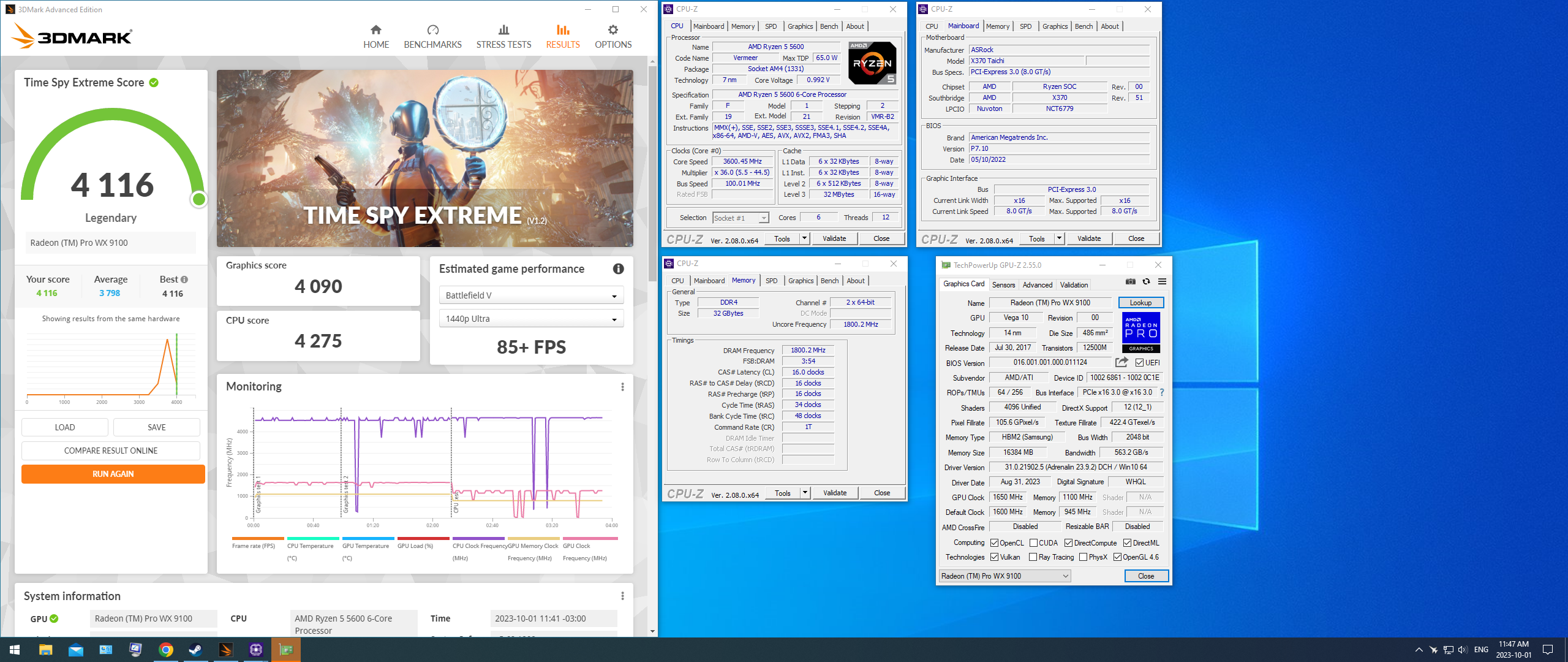Open the GPU-Z hamburger menu
This screenshot has width=1568, height=662.
click(x=1162, y=282)
